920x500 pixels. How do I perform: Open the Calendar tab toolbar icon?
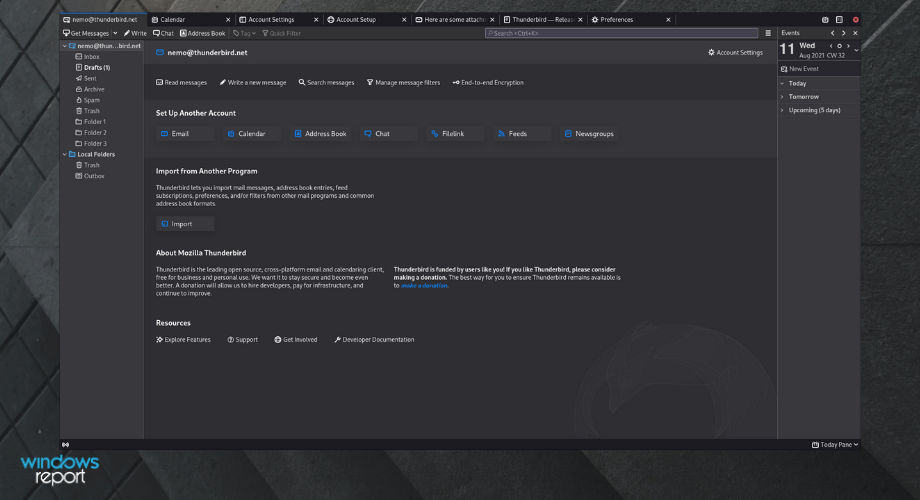pyautogui.click(x=826, y=19)
